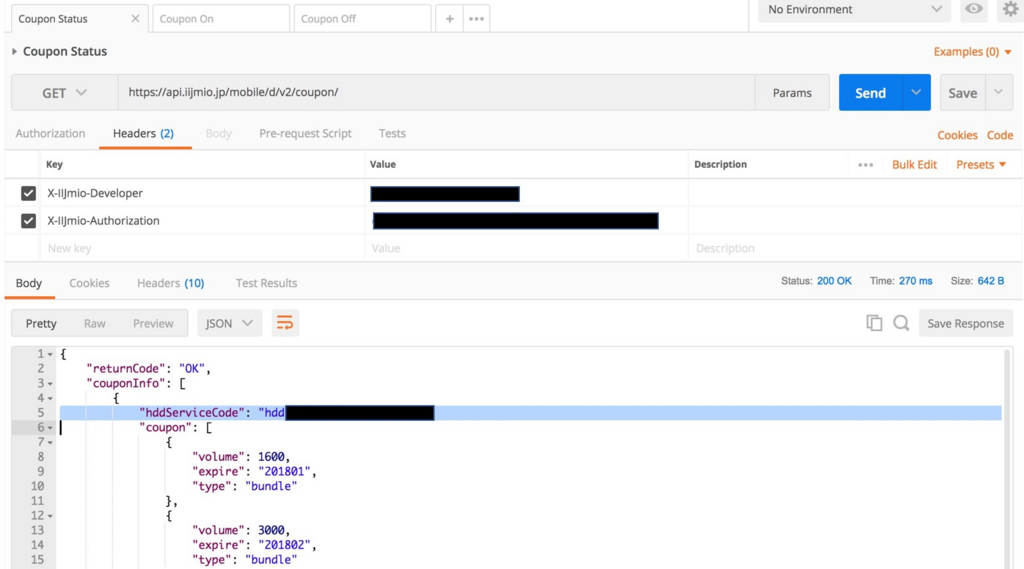The height and width of the screenshot is (569, 1024).
Task: Collapse couponInfo array at line 3
Action: [x=50, y=383]
